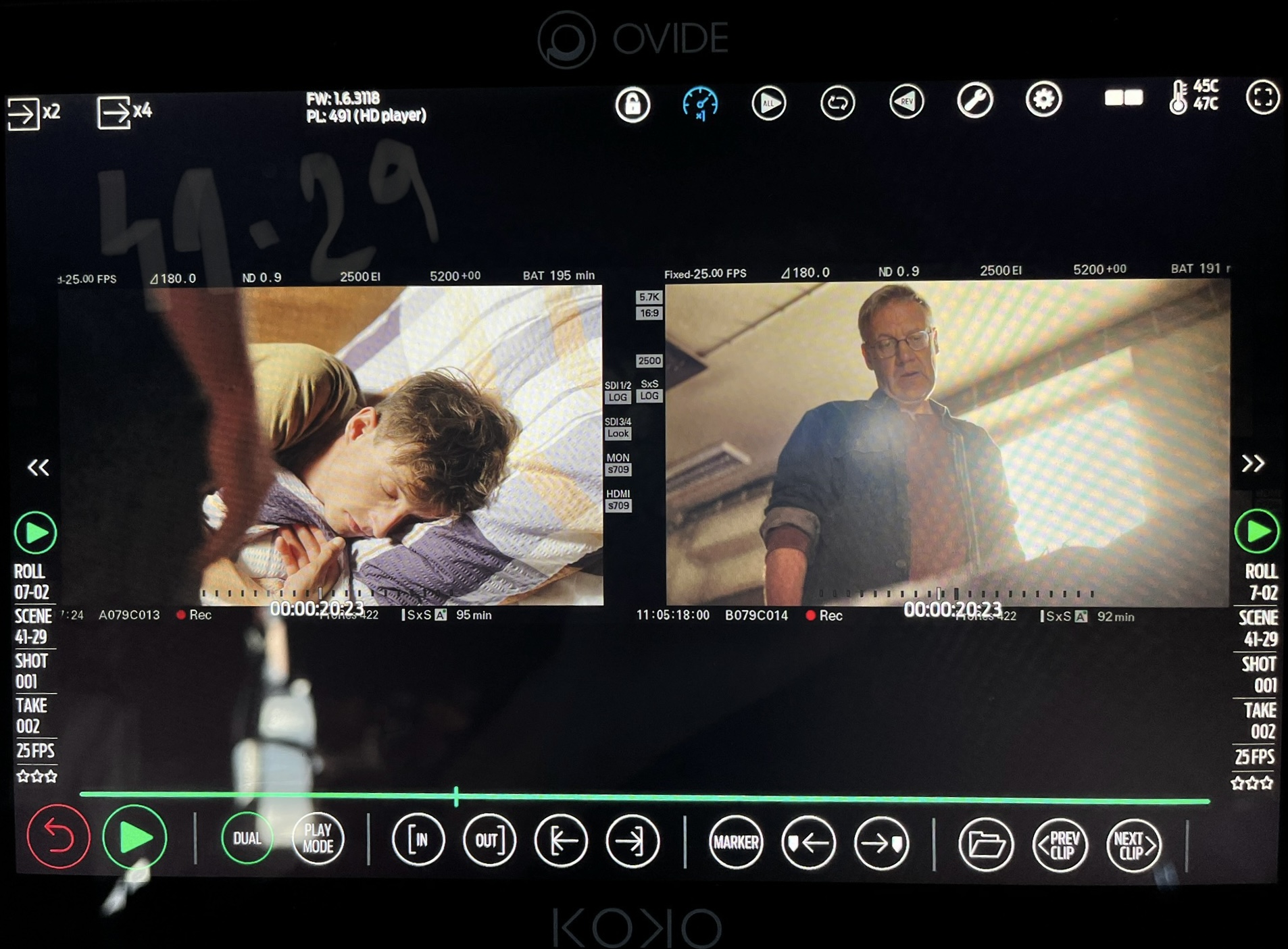
Task: Tap the lock screen icon
Action: (633, 105)
